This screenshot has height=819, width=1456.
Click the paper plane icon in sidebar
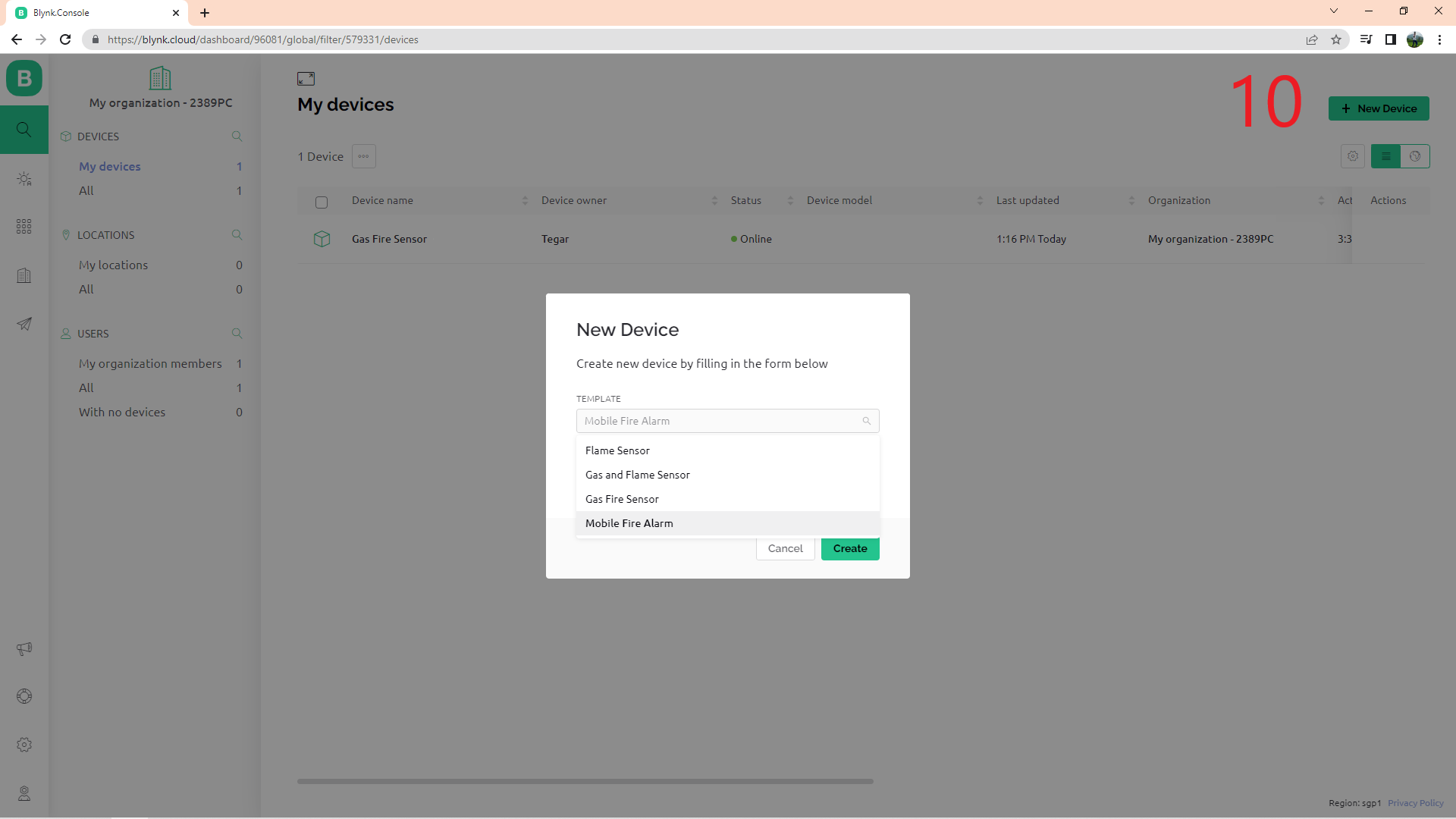click(x=24, y=324)
